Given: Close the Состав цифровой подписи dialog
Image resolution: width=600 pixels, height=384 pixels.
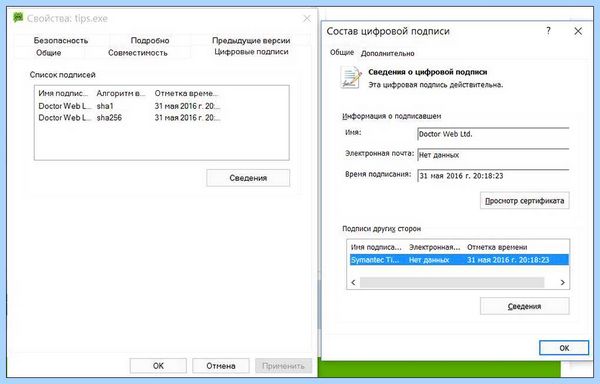Looking at the screenshot, I should coord(578,31).
